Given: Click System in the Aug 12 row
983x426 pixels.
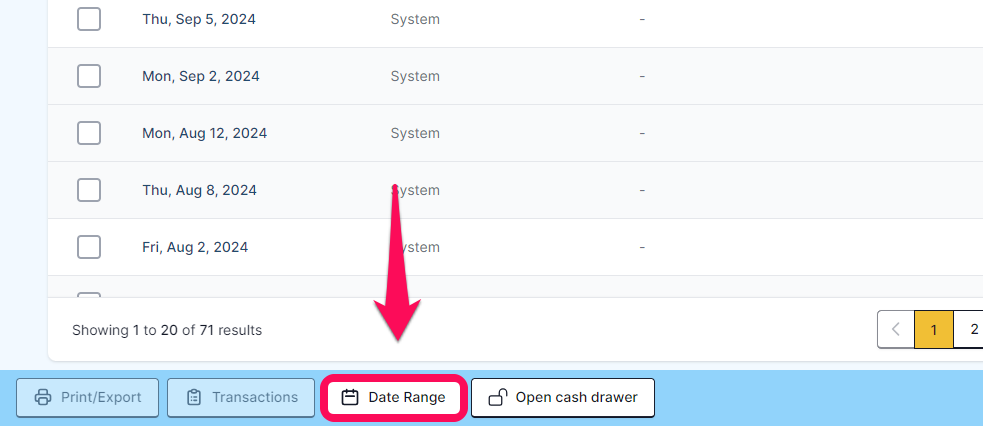Looking at the screenshot, I should (x=415, y=133).
